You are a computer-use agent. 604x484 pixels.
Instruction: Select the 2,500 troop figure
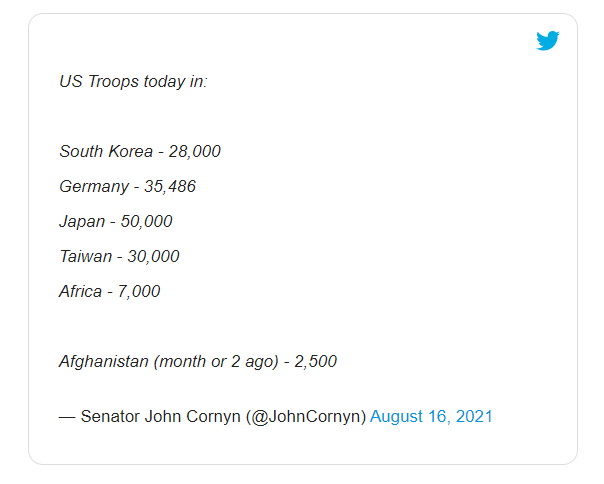(x=315, y=361)
